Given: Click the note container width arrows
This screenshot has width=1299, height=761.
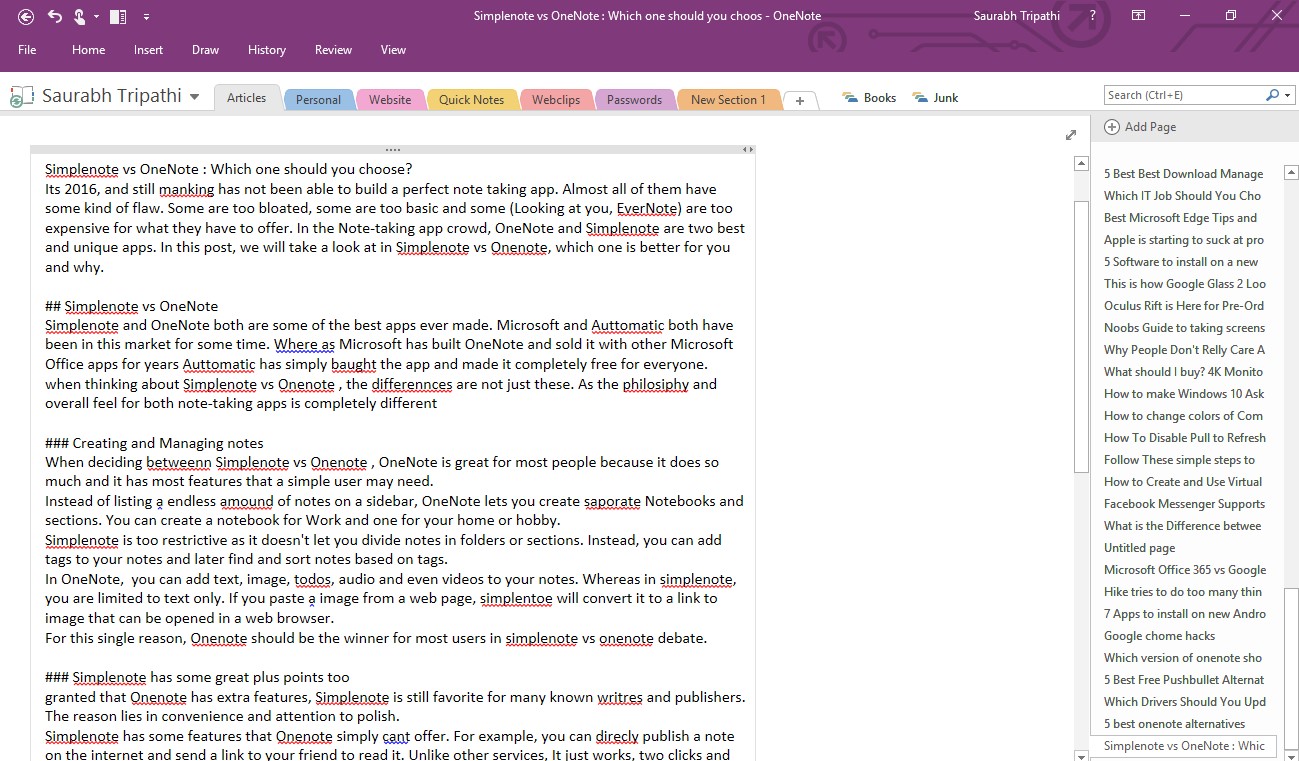Looking at the screenshot, I should coord(747,149).
